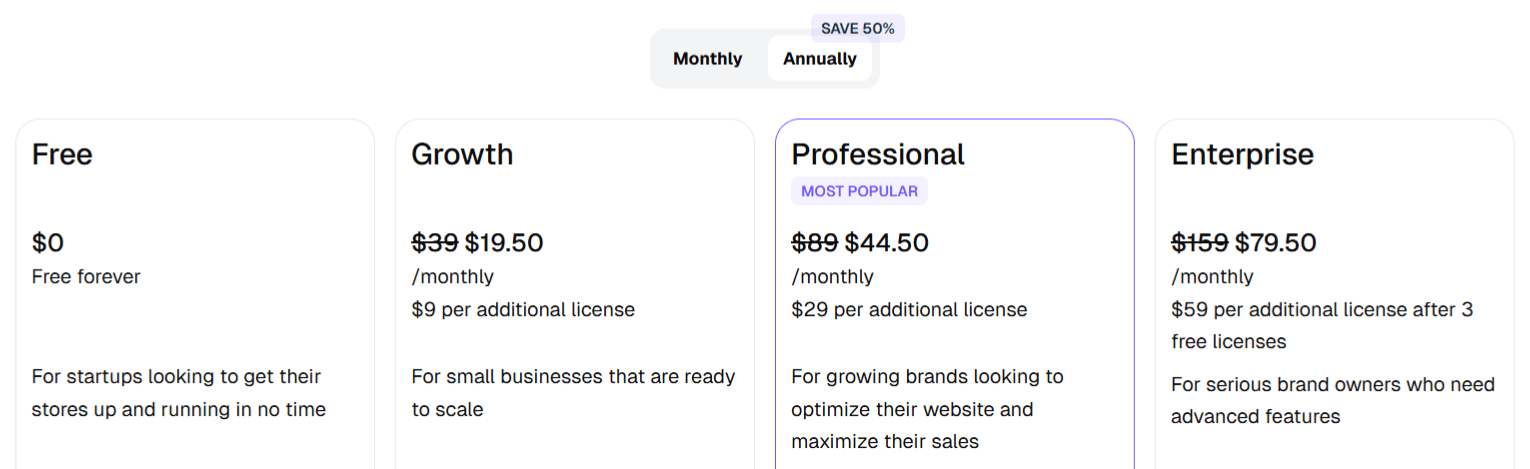Click the $0 price on Free plan
1530x469 pixels.
click(48, 243)
